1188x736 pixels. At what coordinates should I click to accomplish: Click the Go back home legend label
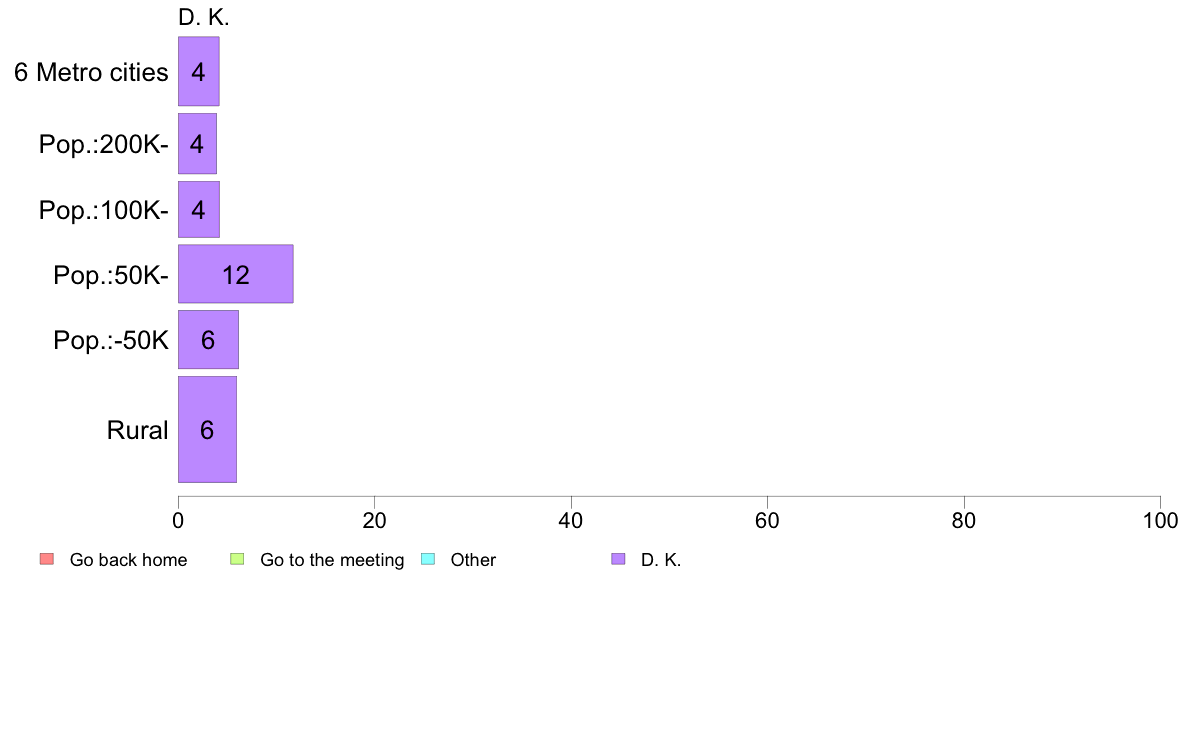click(x=128, y=560)
